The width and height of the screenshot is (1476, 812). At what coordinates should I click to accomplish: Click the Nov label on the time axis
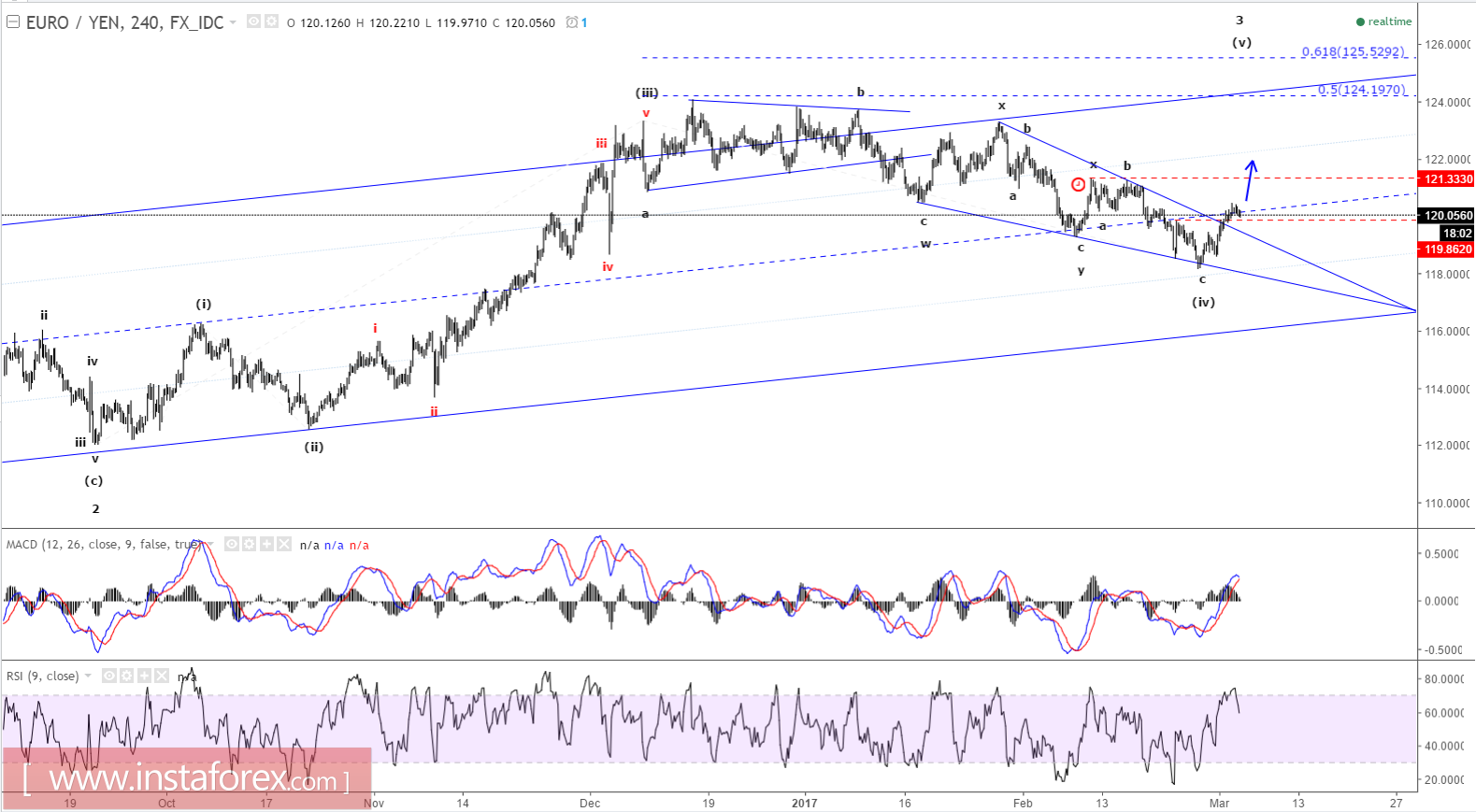374,803
